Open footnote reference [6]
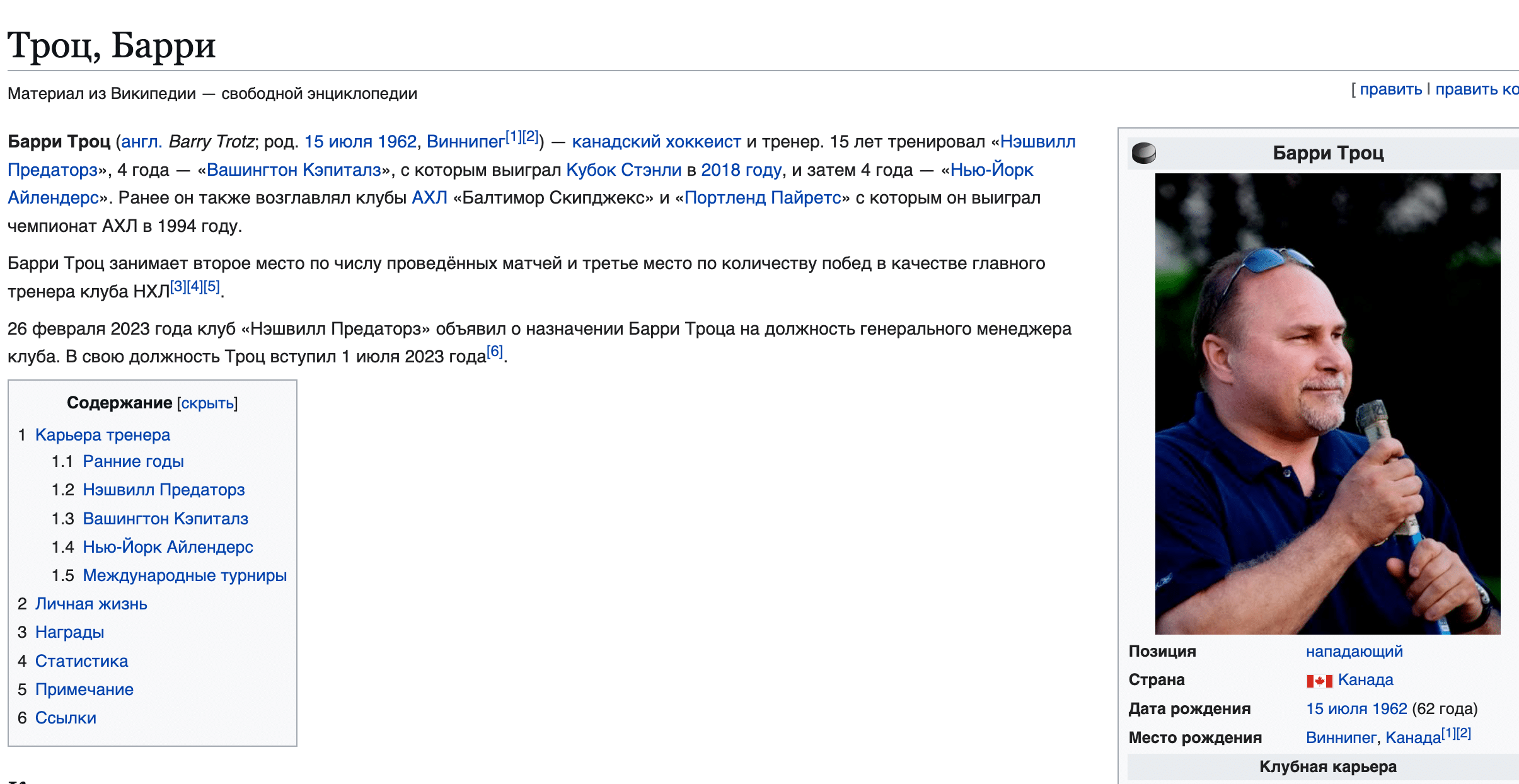This screenshot has width=1519, height=784. click(495, 352)
